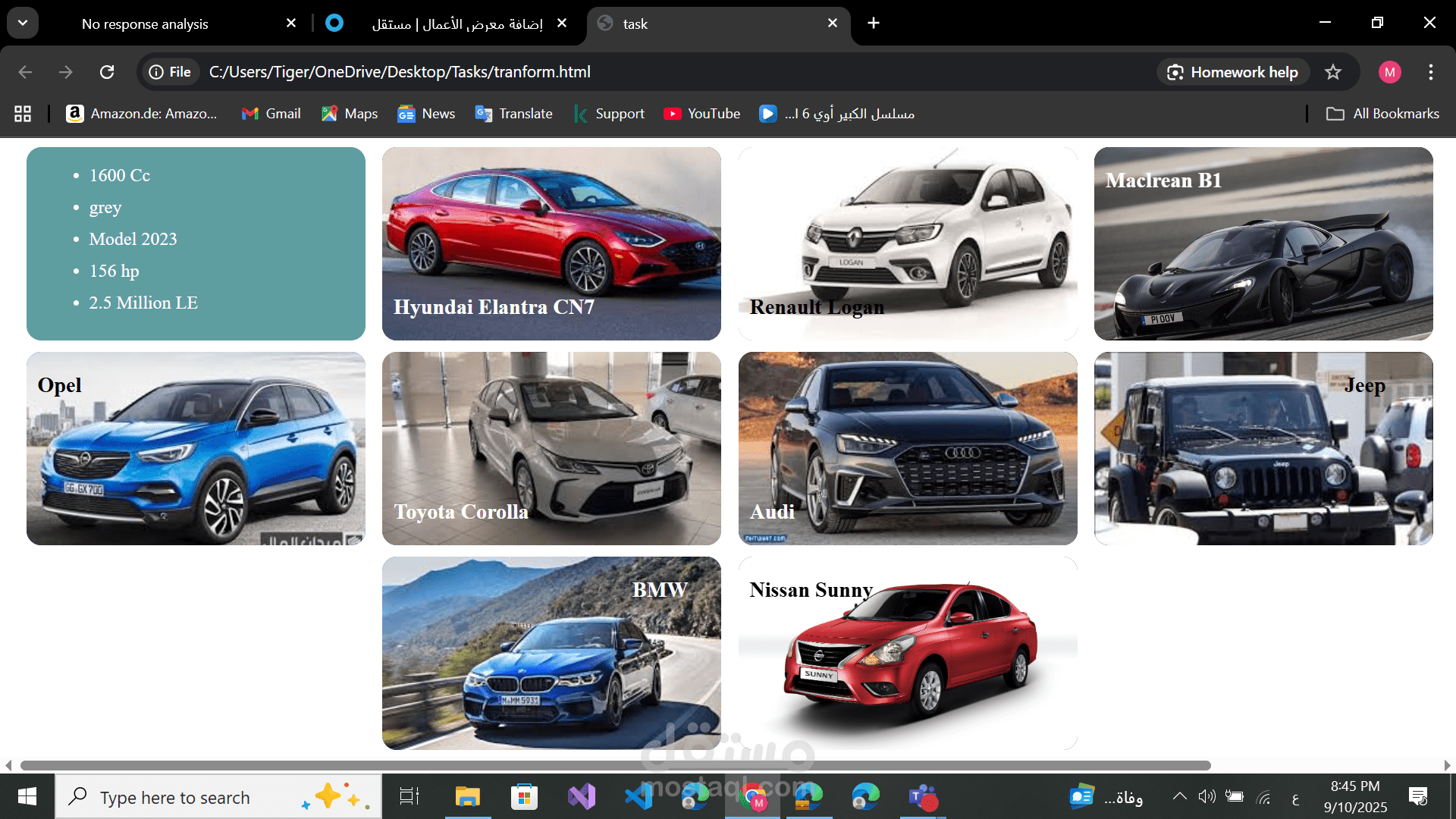Viewport: 1456px width, 819px height.
Task: Open the apps grid shortcut in bookmarks bar
Action: pyautogui.click(x=23, y=114)
